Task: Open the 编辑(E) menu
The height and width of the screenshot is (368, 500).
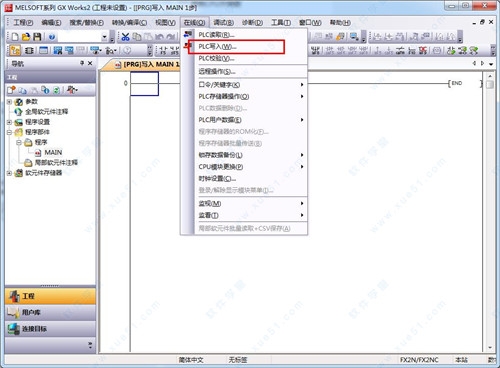Action: click(x=51, y=23)
